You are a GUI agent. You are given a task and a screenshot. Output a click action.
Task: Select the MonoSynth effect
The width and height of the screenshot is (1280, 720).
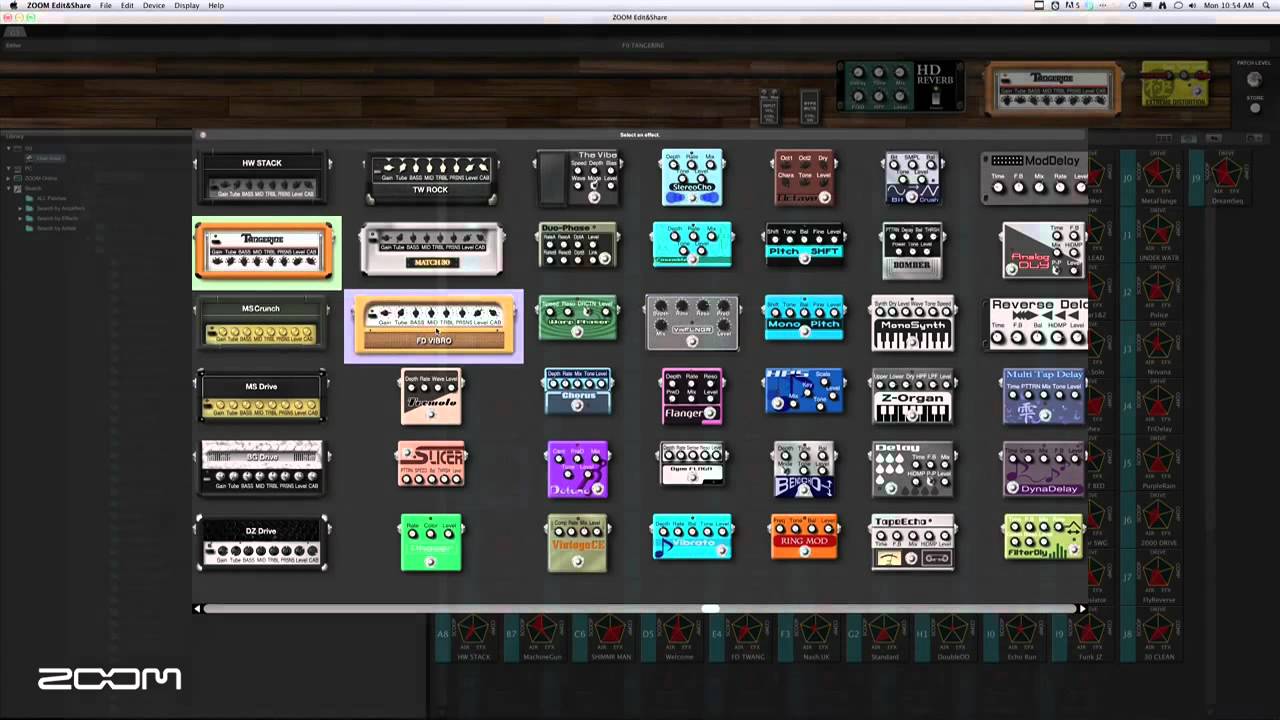coord(912,323)
